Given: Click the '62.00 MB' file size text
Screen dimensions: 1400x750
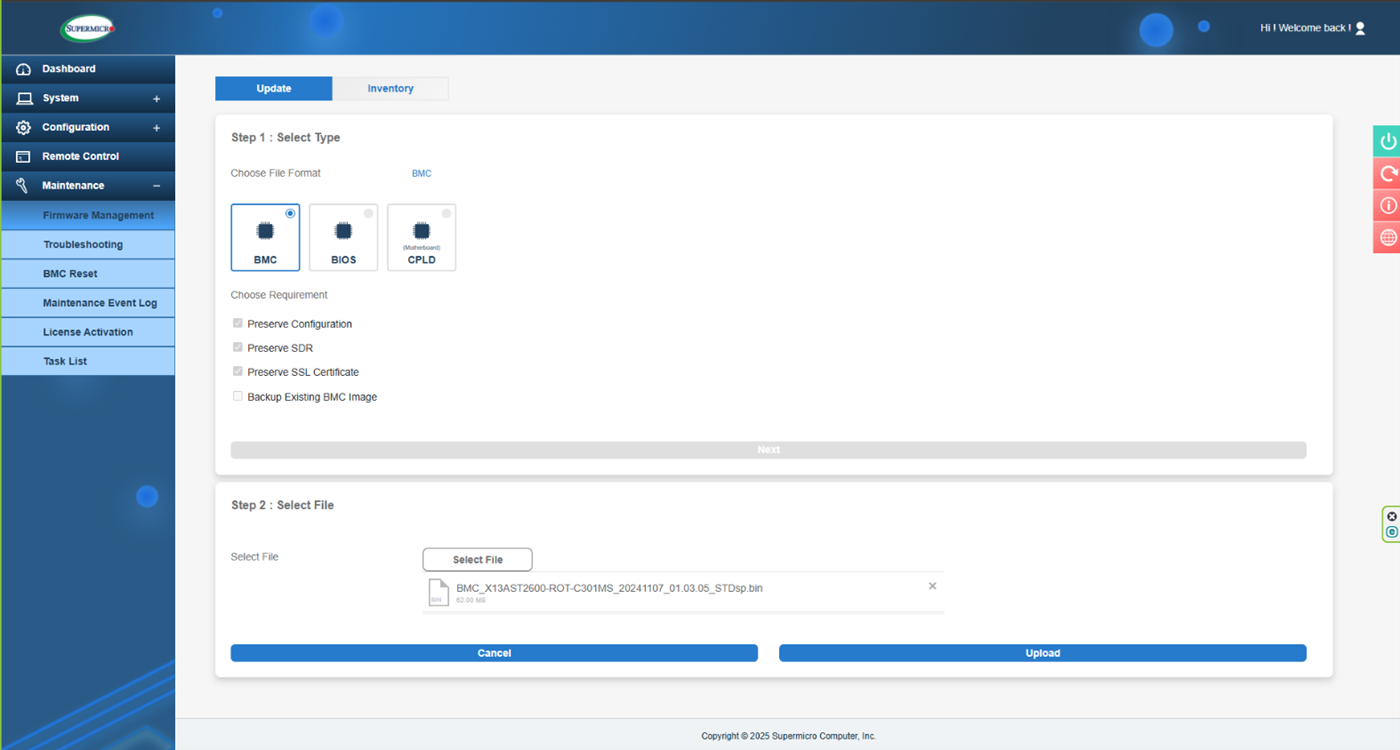Looking at the screenshot, I should pos(471,601).
